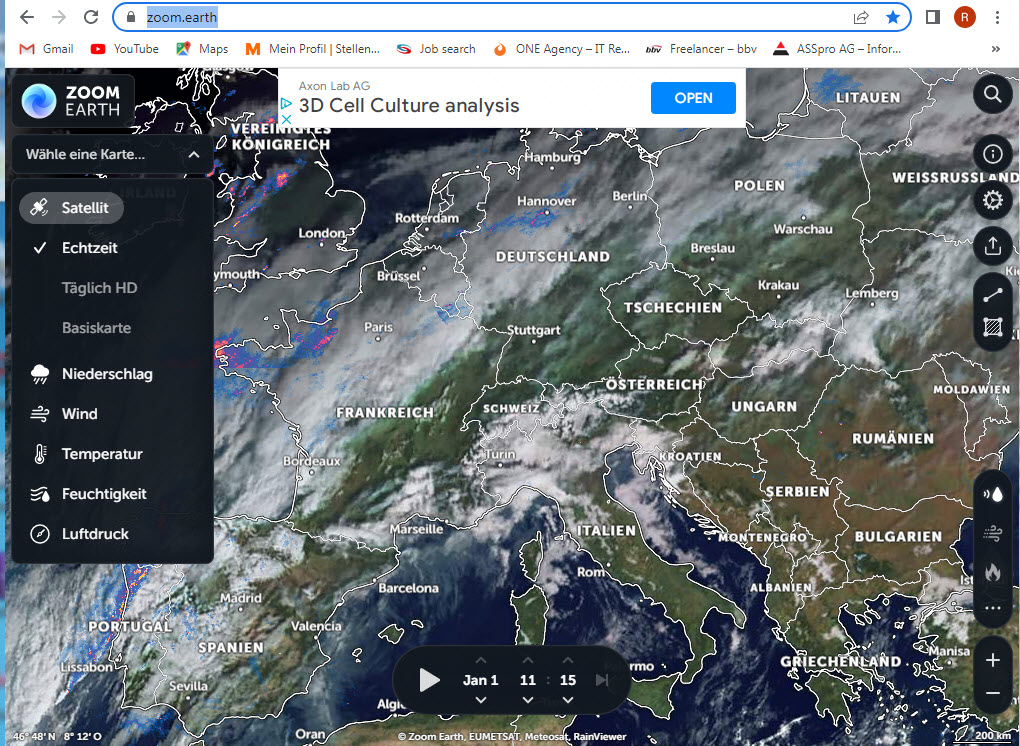This screenshot has height=746, width=1020.
Task: Toggle the rain radar overlay
Action: [993, 494]
